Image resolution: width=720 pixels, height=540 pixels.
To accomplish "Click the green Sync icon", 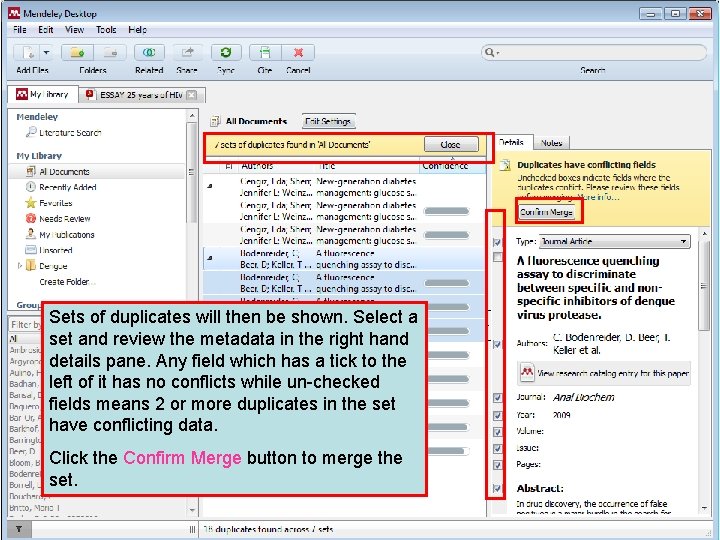I will [225, 53].
